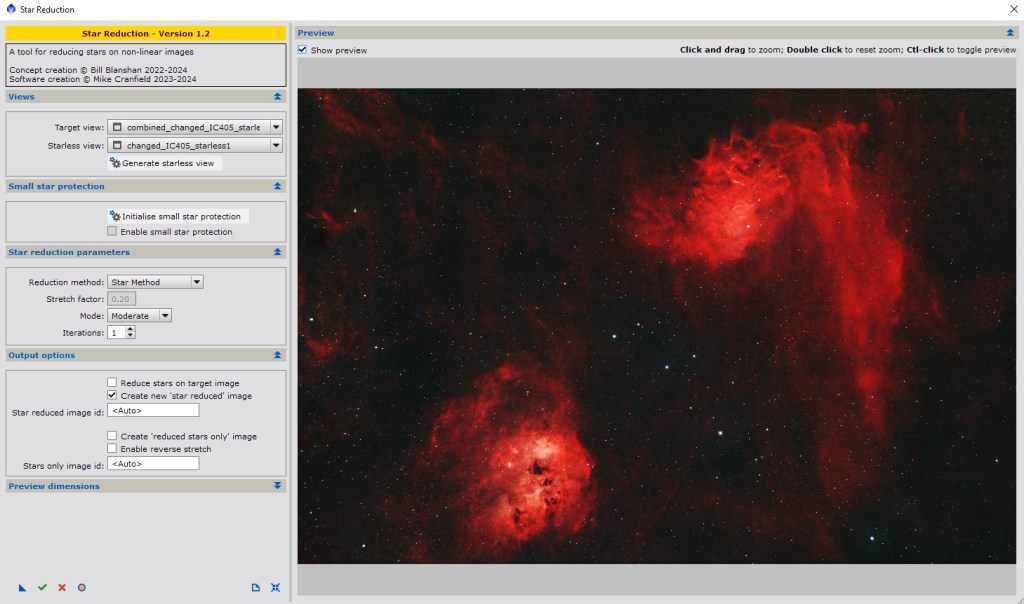Click the red X cancel icon

pyautogui.click(x=62, y=588)
